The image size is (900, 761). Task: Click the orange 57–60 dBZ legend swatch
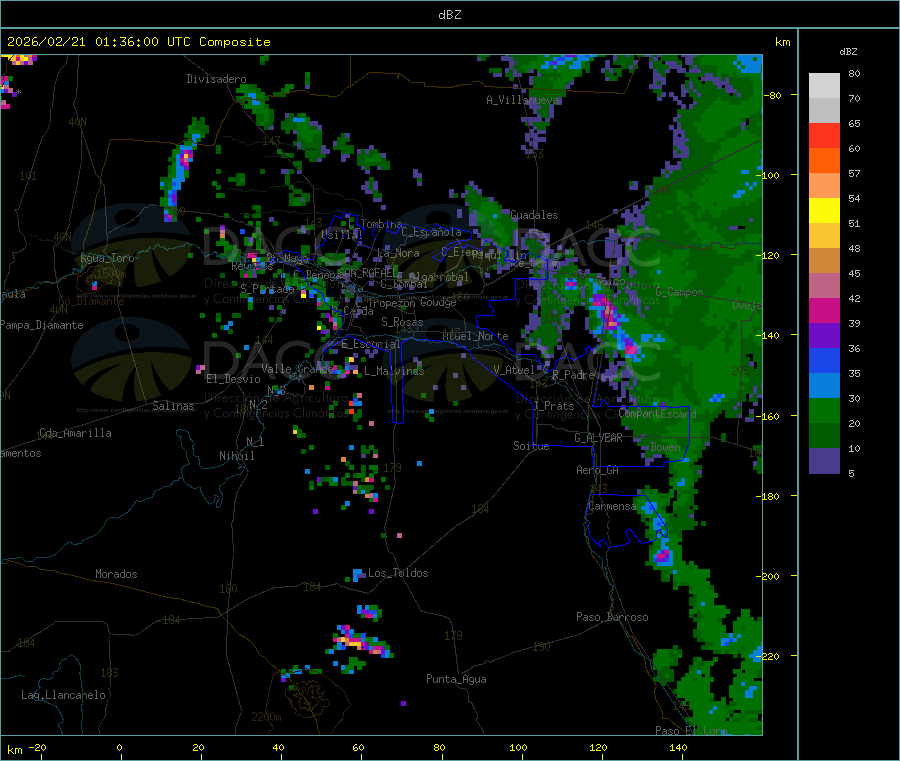(x=824, y=161)
